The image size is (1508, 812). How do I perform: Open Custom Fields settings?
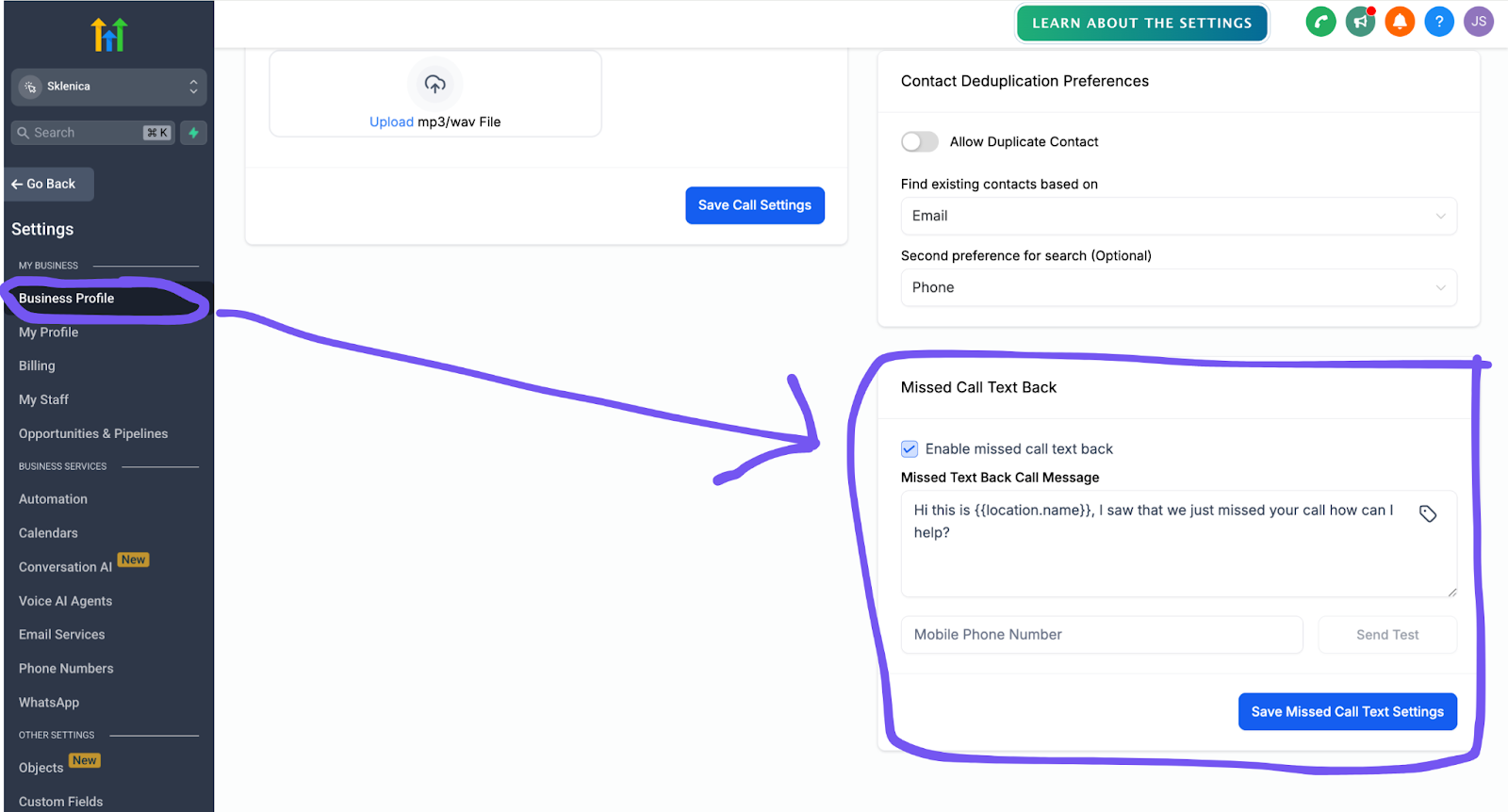[60, 802]
